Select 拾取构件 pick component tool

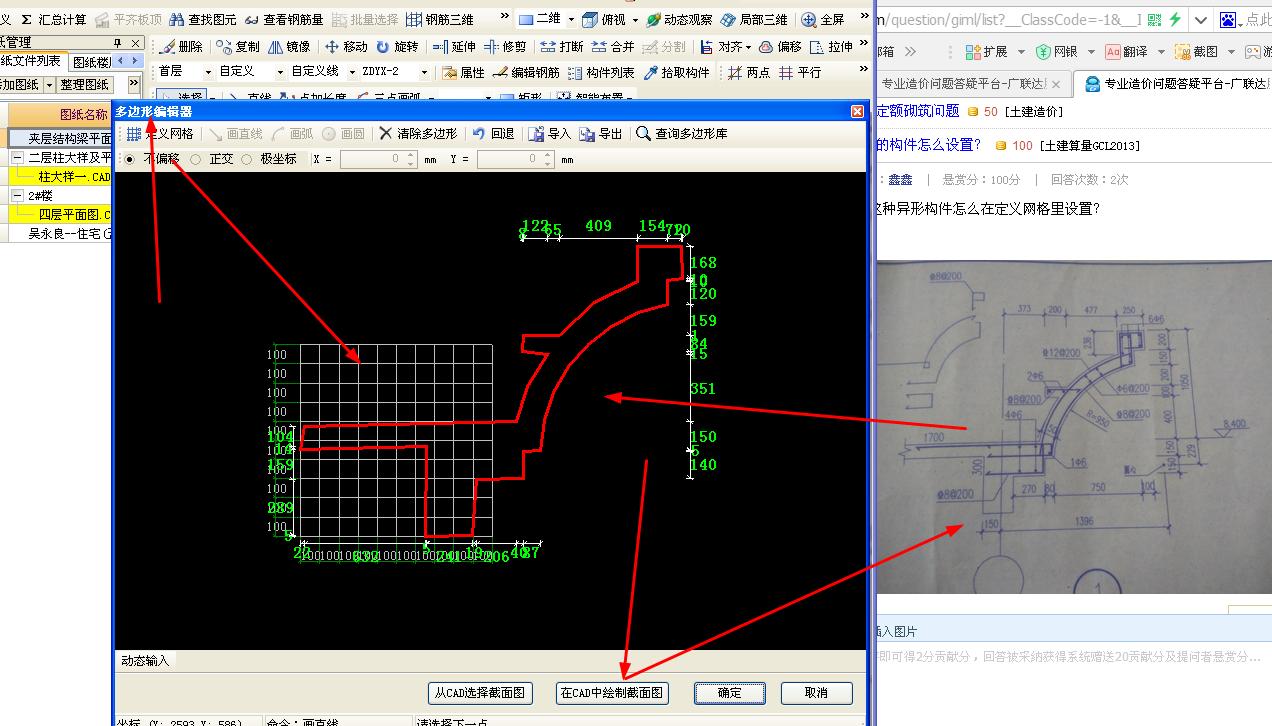point(676,72)
